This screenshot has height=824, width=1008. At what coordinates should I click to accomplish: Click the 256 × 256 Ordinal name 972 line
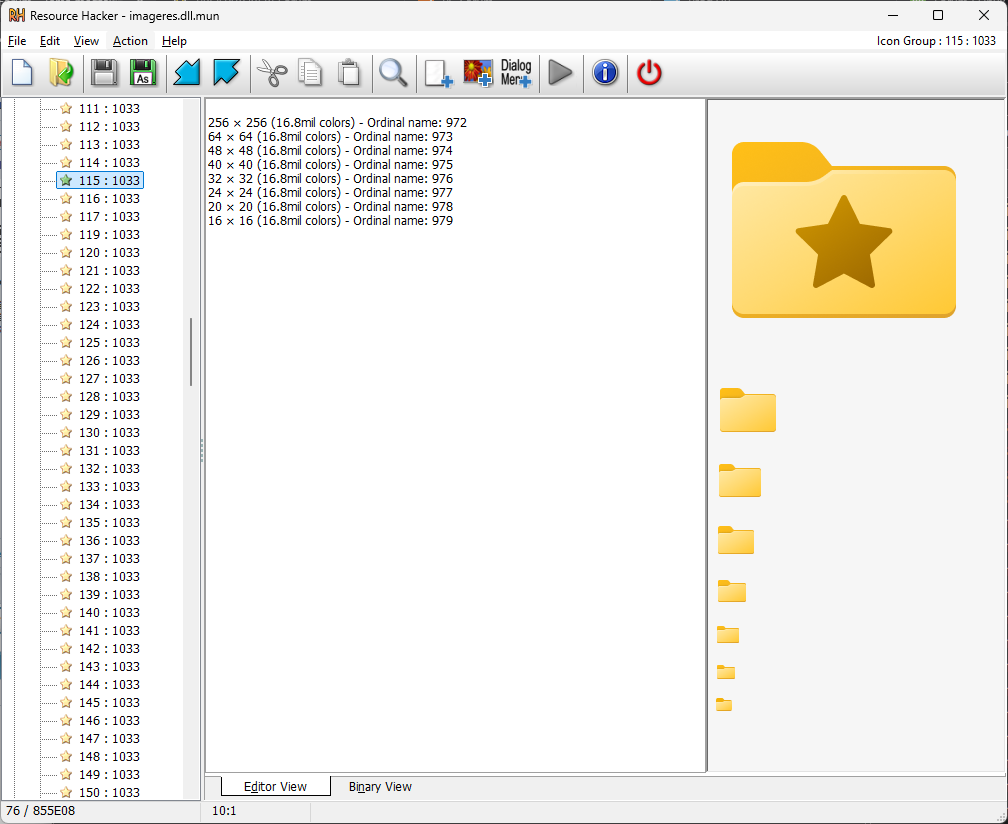pos(338,123)
